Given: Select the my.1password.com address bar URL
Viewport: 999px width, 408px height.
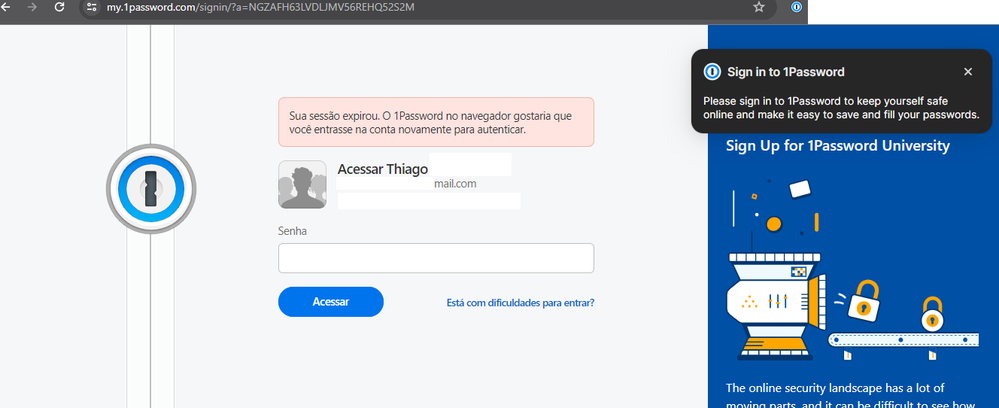Looking at the screenshot, I should pos(260,7).
